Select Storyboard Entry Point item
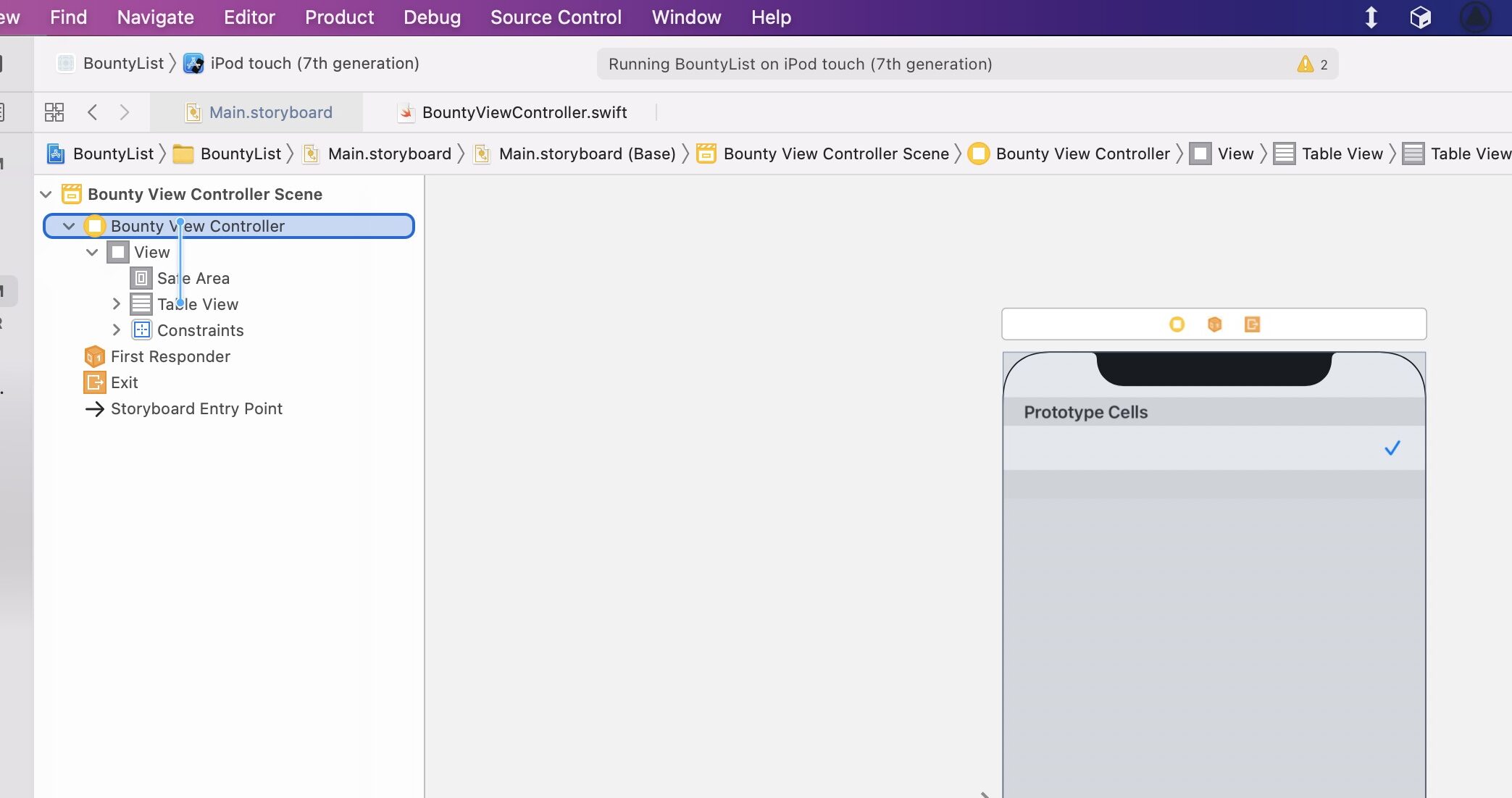1512x798 pixels. point(196,408)
